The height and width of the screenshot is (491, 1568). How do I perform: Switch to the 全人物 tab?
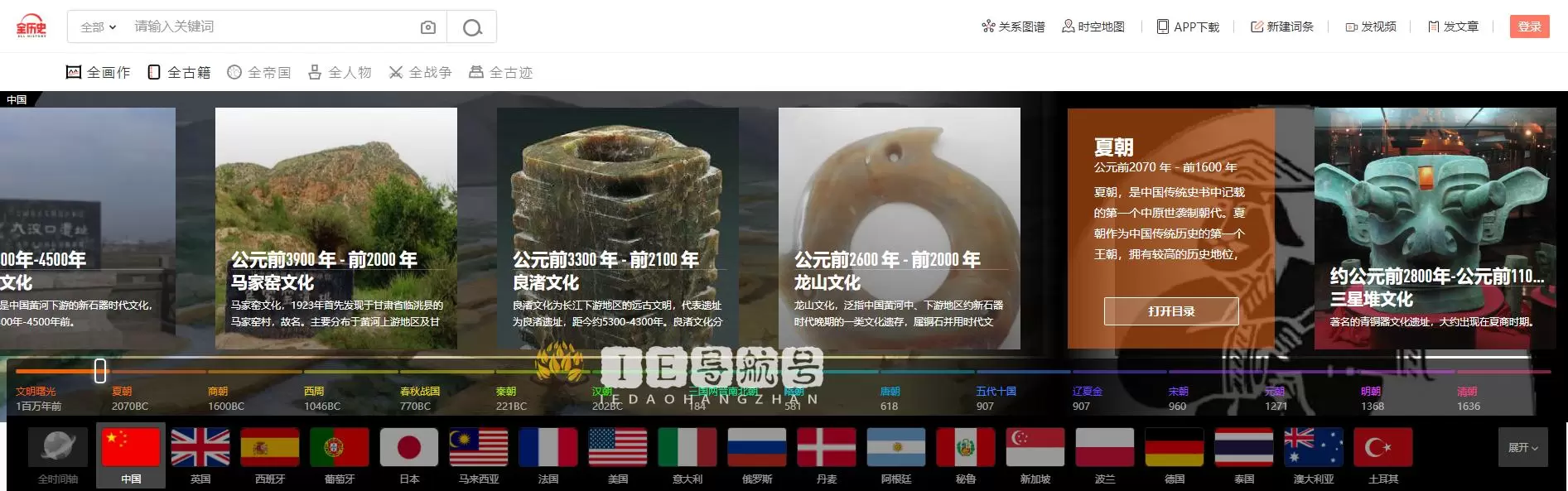[x=340, y=72]
